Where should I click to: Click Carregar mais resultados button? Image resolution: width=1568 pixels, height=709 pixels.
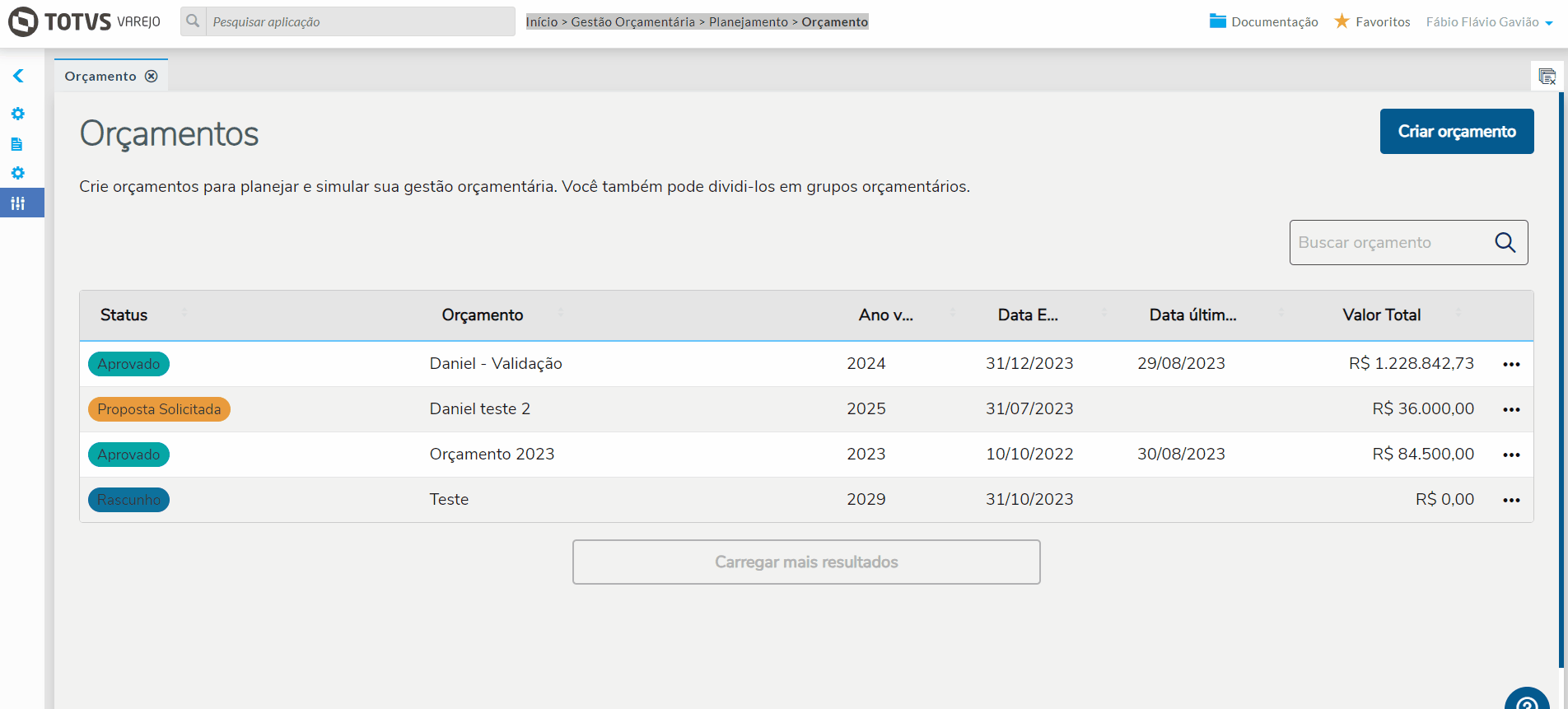click(806, 562)
